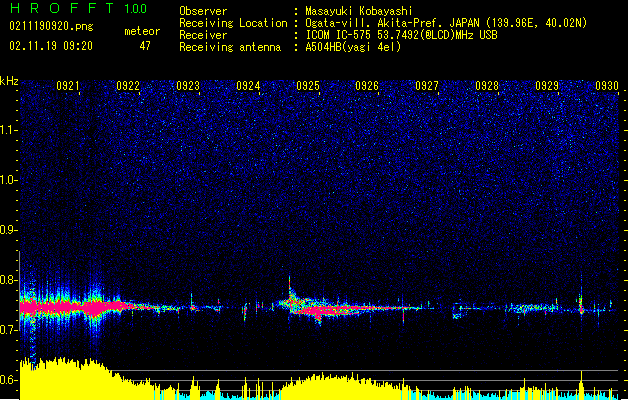Click the strong magenta echo before 0922
Image resolution: width=629 pixels, height=400 pixels.
[x=72, y=307]
